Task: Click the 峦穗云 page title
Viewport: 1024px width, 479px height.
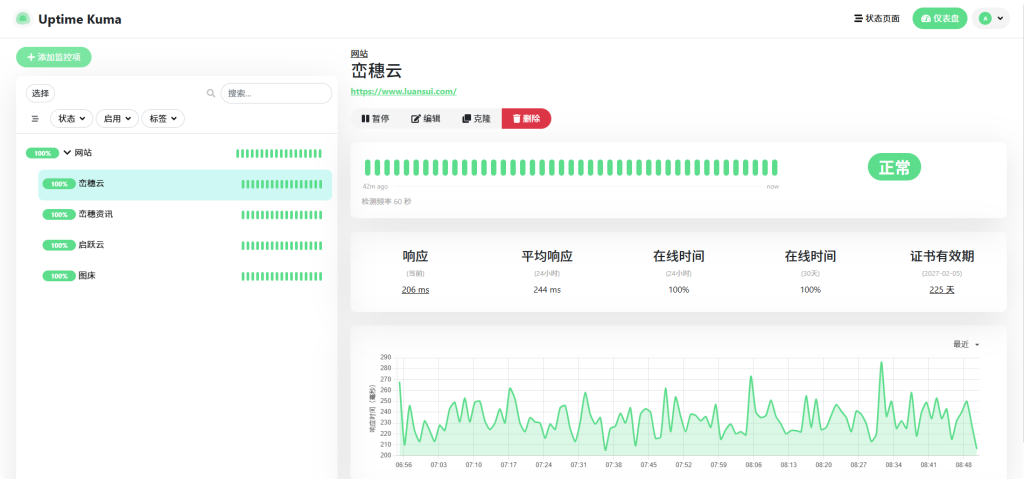Action: pyautogui.click(x=376, y=71)
